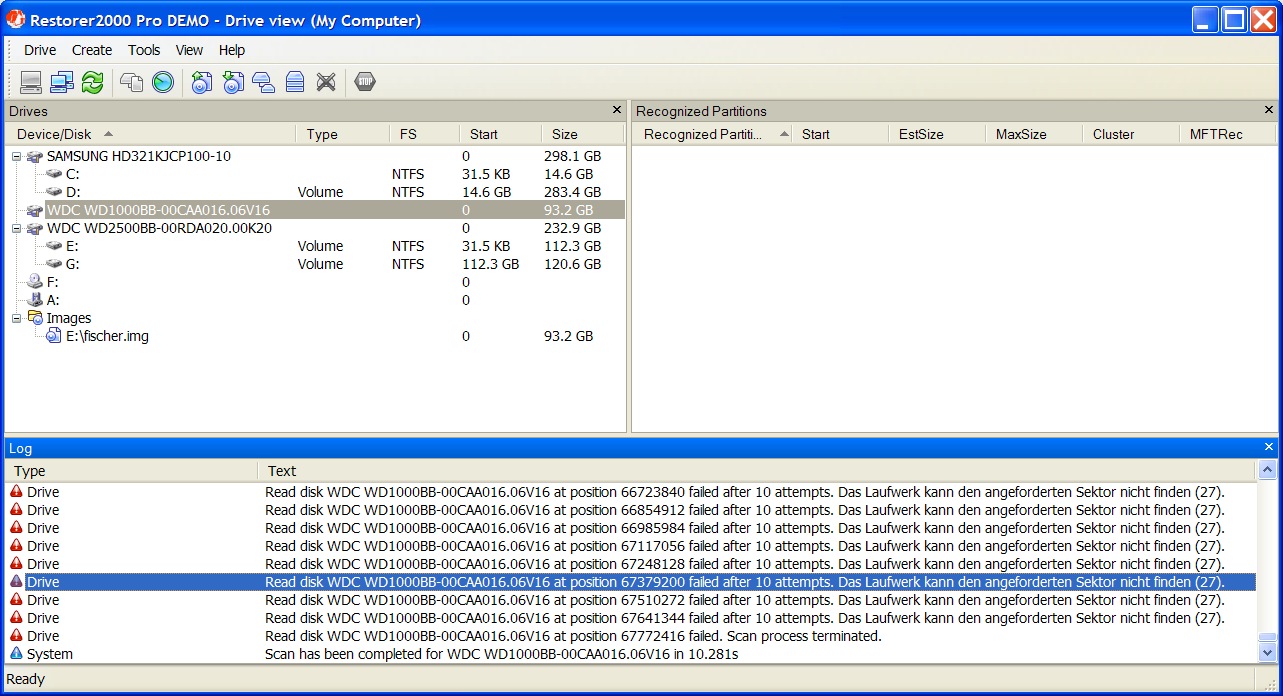Click the Images folder icon
The width and height of the screenshot is (1283, 696).
[x=35, y=318]
